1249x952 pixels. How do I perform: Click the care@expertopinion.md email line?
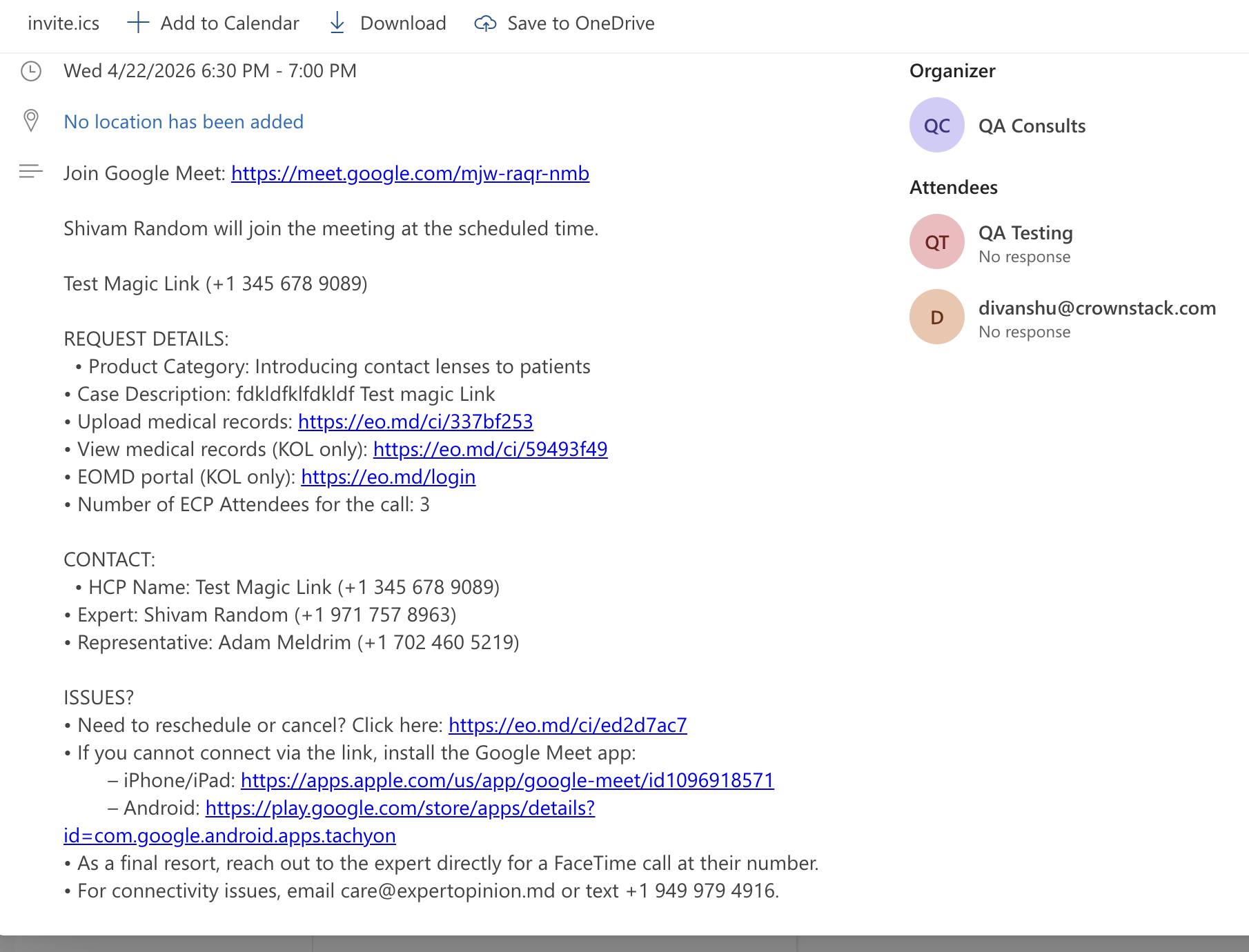click(x=421, y=891)
